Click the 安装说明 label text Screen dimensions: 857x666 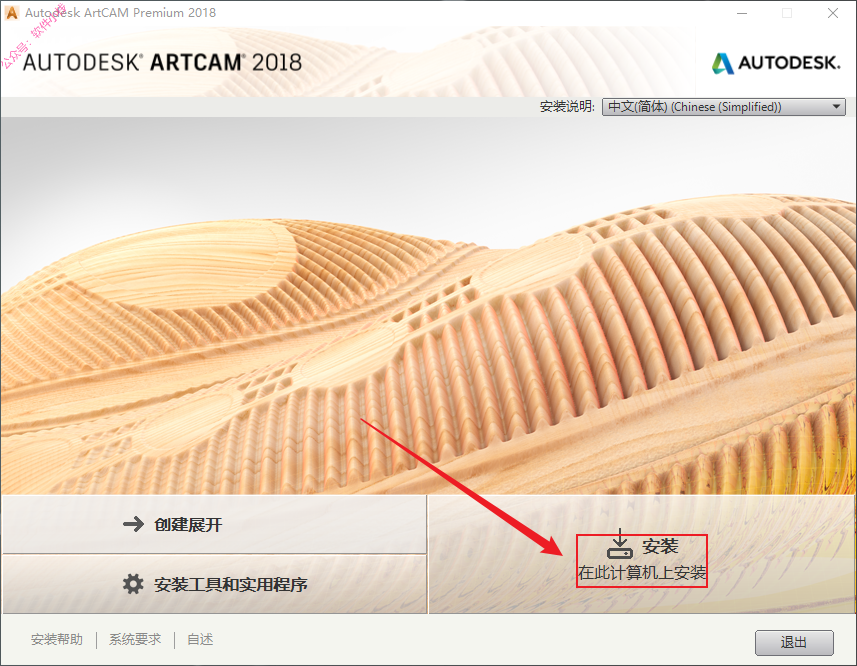click(x=567, y=107)
